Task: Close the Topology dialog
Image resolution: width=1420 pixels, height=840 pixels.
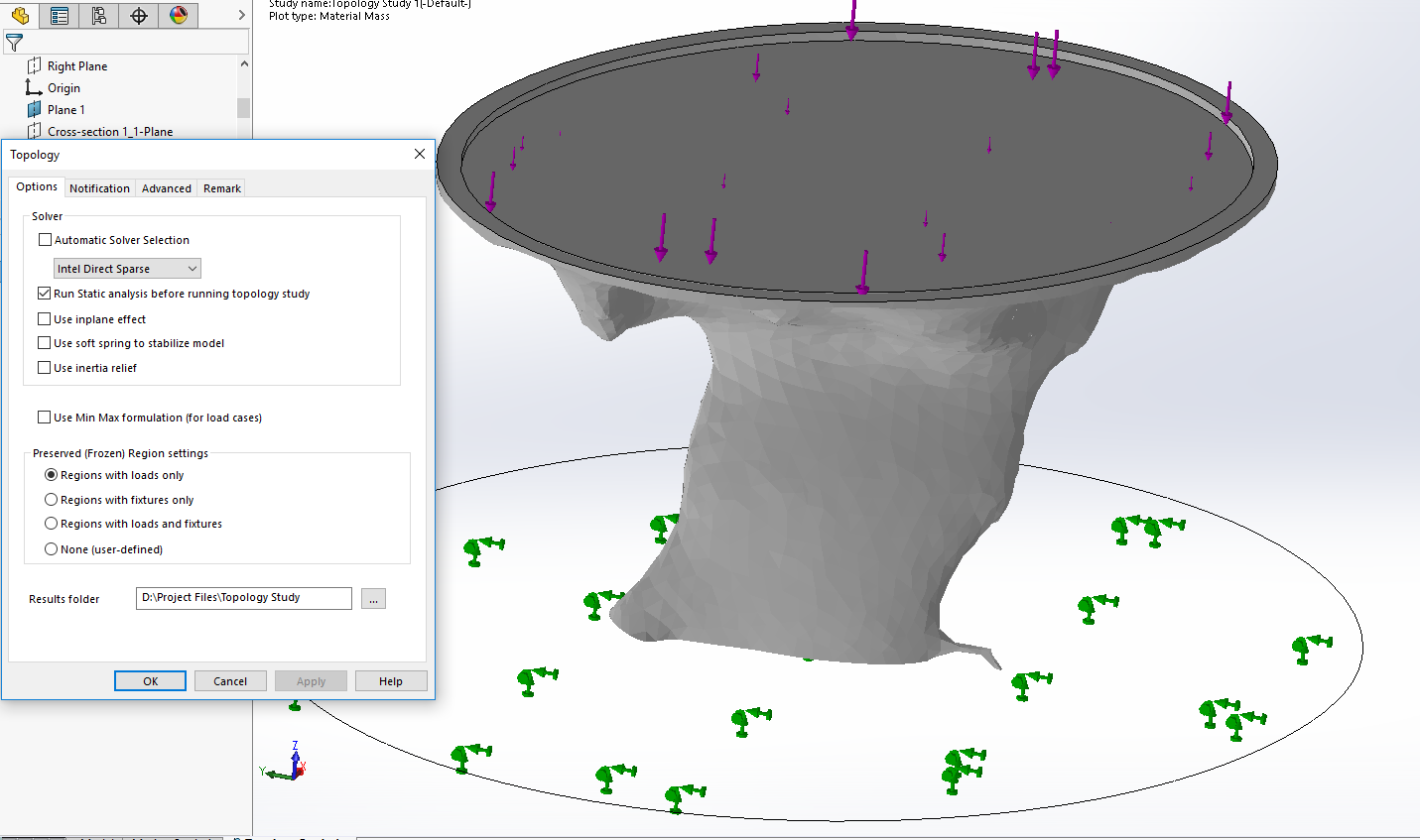Action: tap(420, 154)
